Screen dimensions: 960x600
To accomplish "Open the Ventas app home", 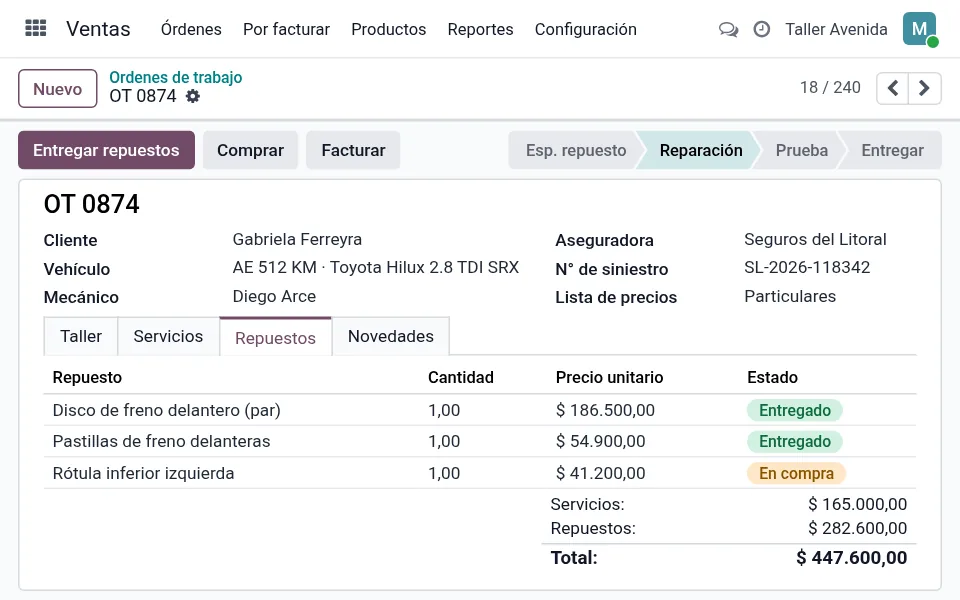I will [x=98, y=29].
